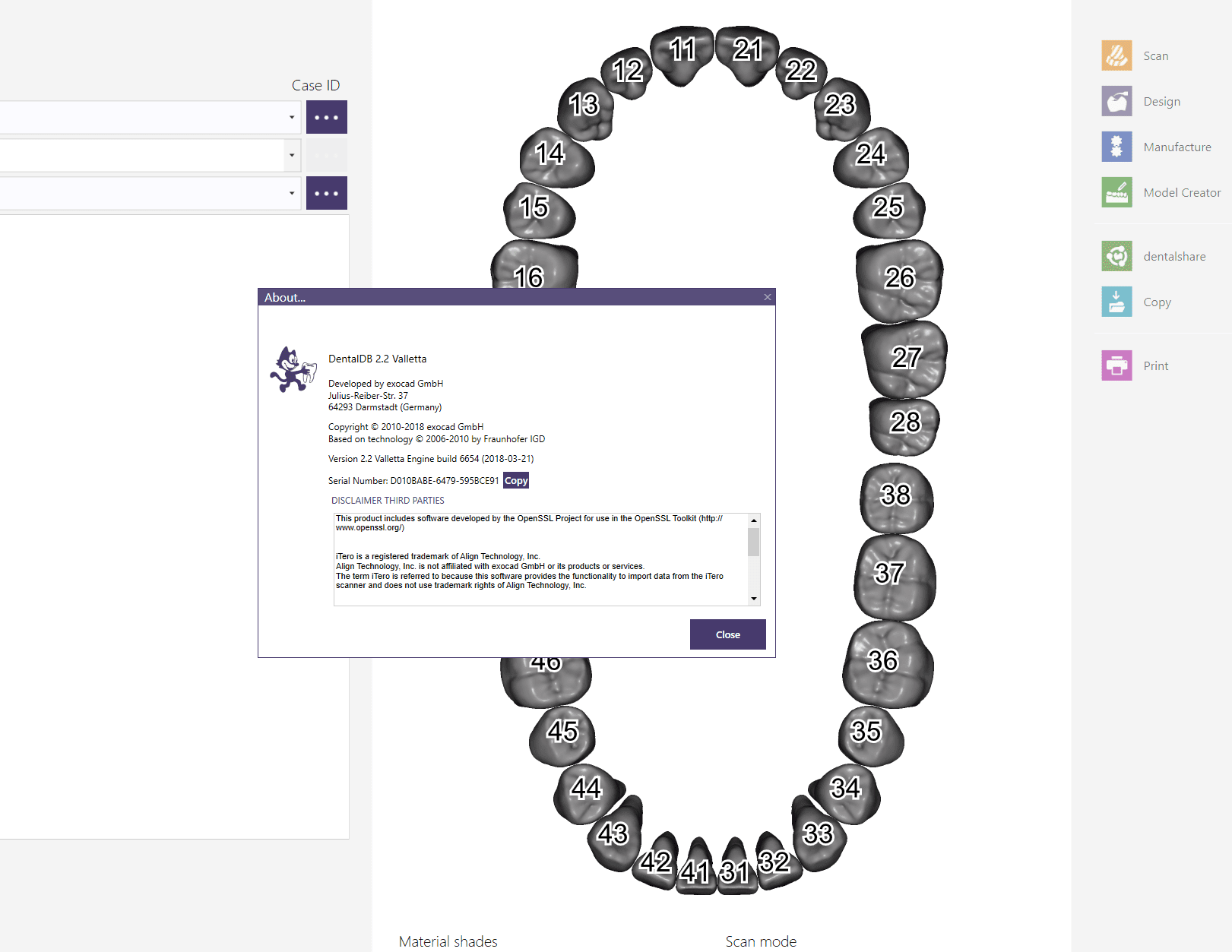Close the About dialog with Close button

[x=728, y=634]
